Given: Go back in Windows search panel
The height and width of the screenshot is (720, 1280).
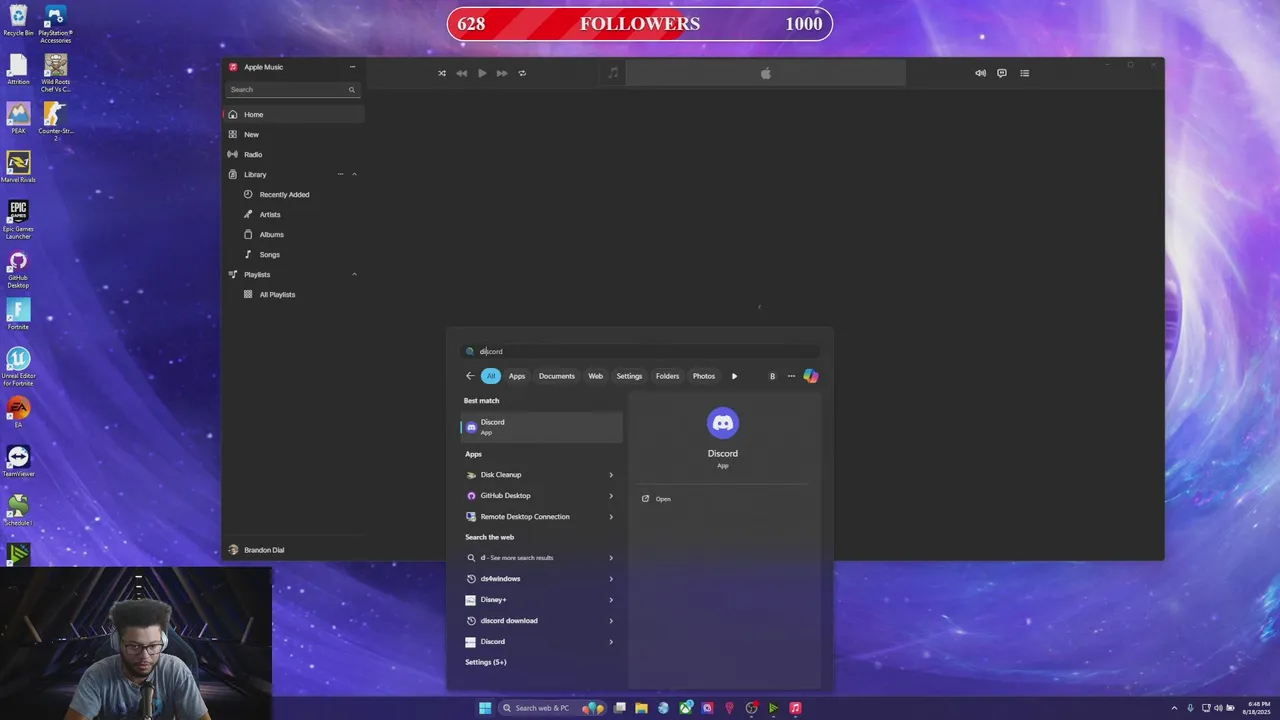Looking at the screenshot, I should (470, 376).
